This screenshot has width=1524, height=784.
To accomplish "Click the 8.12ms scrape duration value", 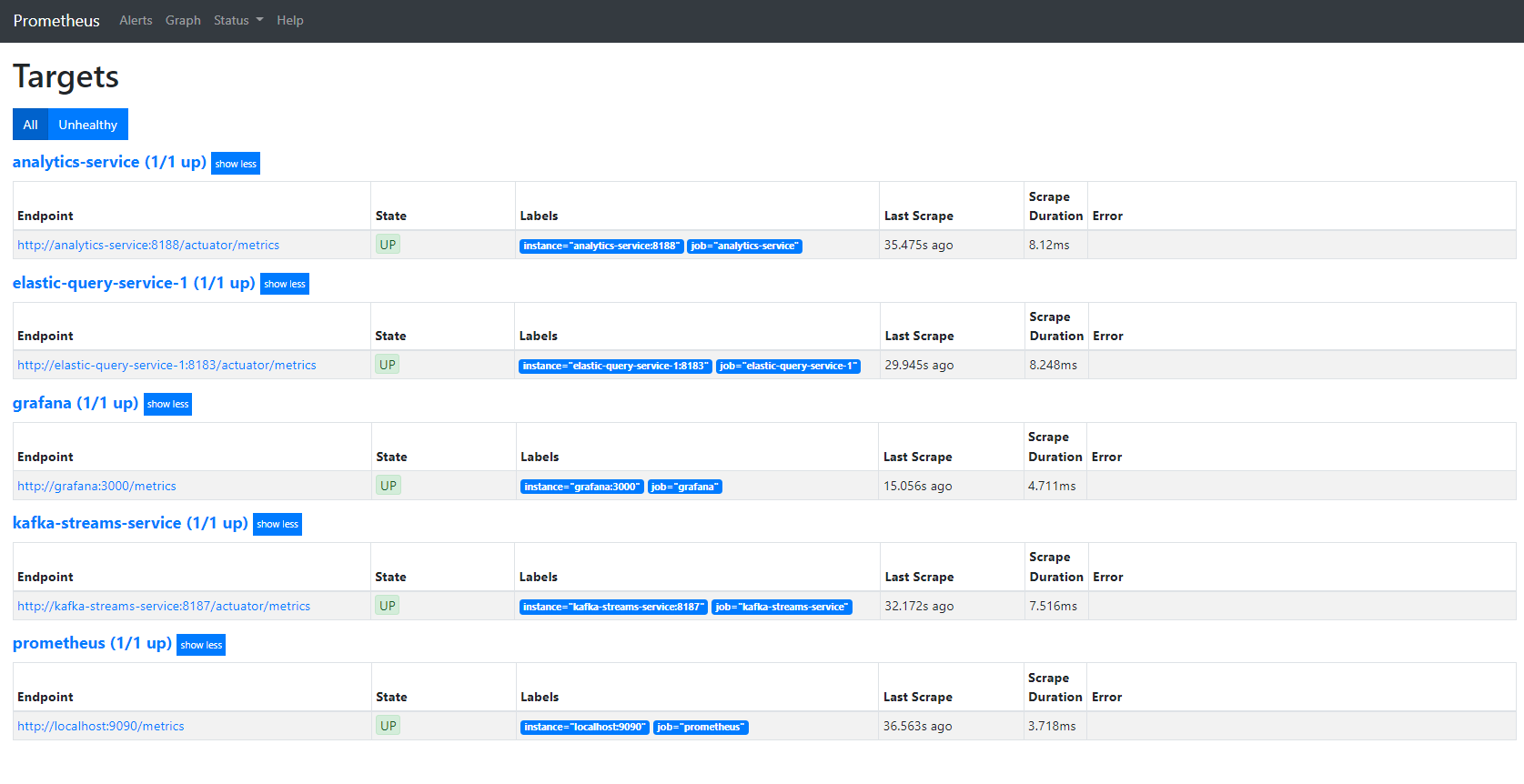I will pyautogui.click(x=1049, y=245).
